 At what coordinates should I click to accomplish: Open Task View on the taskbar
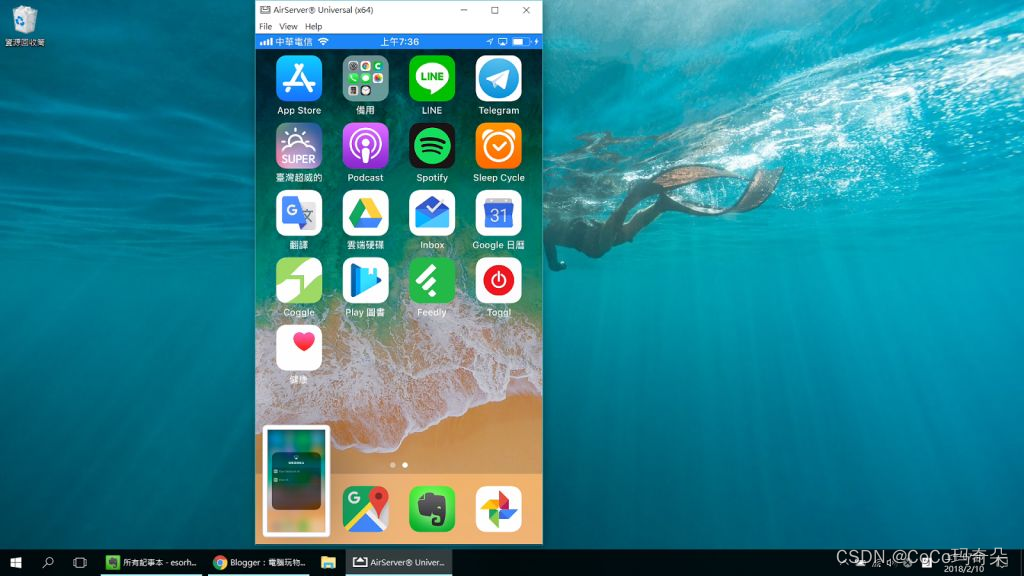click(80, 562)
